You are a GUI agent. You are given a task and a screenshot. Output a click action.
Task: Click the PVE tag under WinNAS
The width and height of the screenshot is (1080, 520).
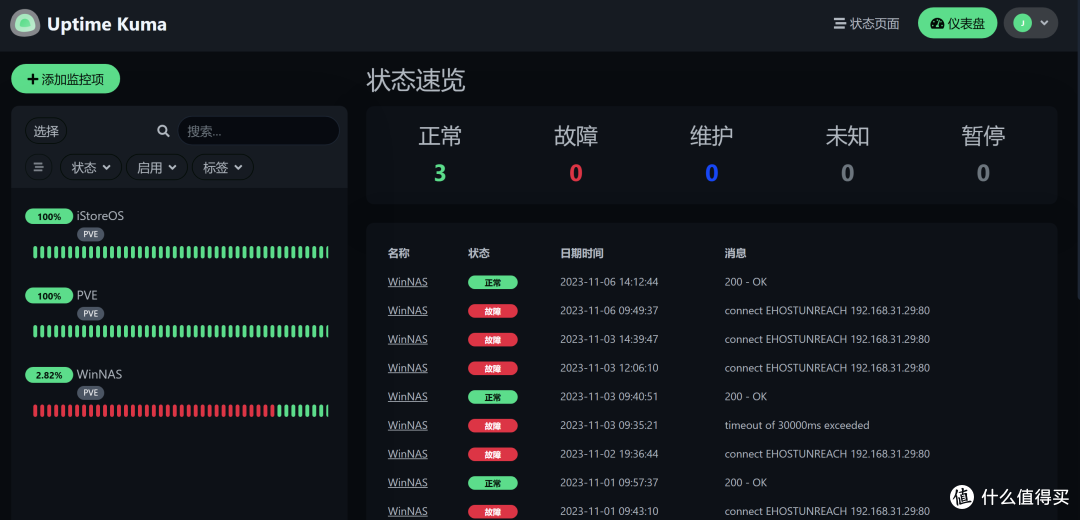point(90,393)
